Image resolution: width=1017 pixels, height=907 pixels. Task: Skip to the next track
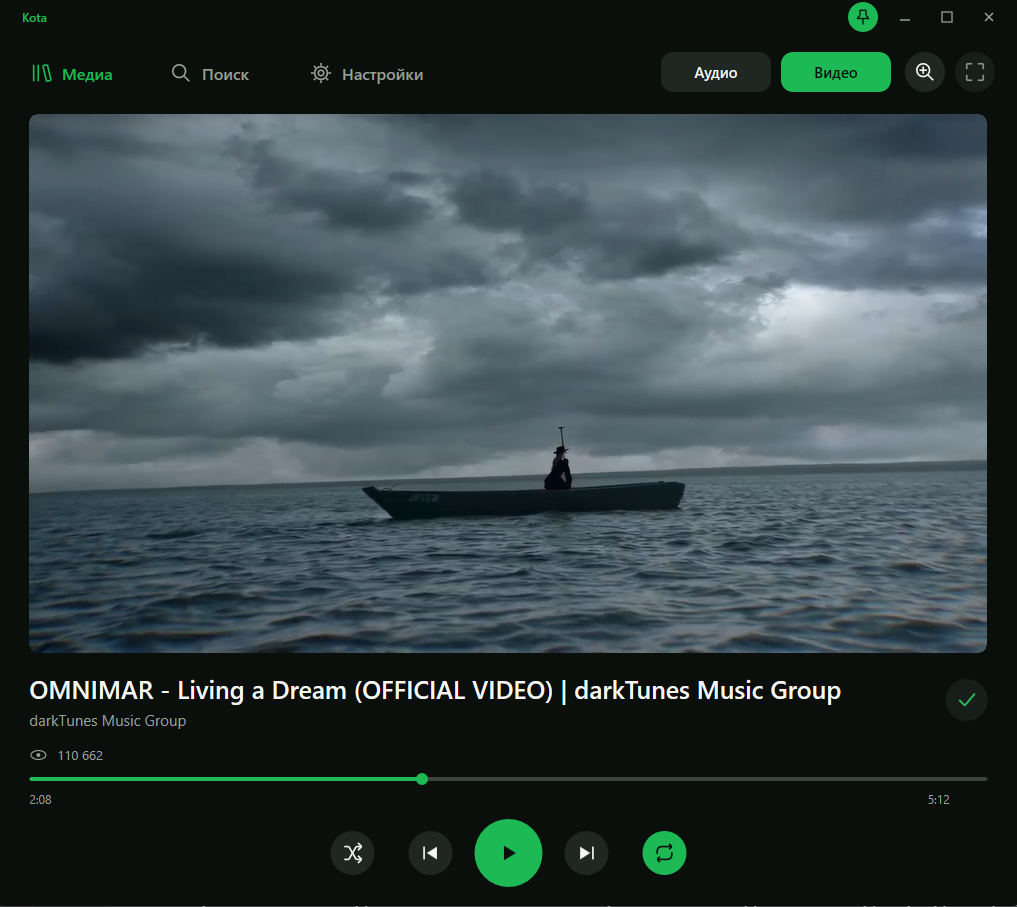tap(586, 853)
